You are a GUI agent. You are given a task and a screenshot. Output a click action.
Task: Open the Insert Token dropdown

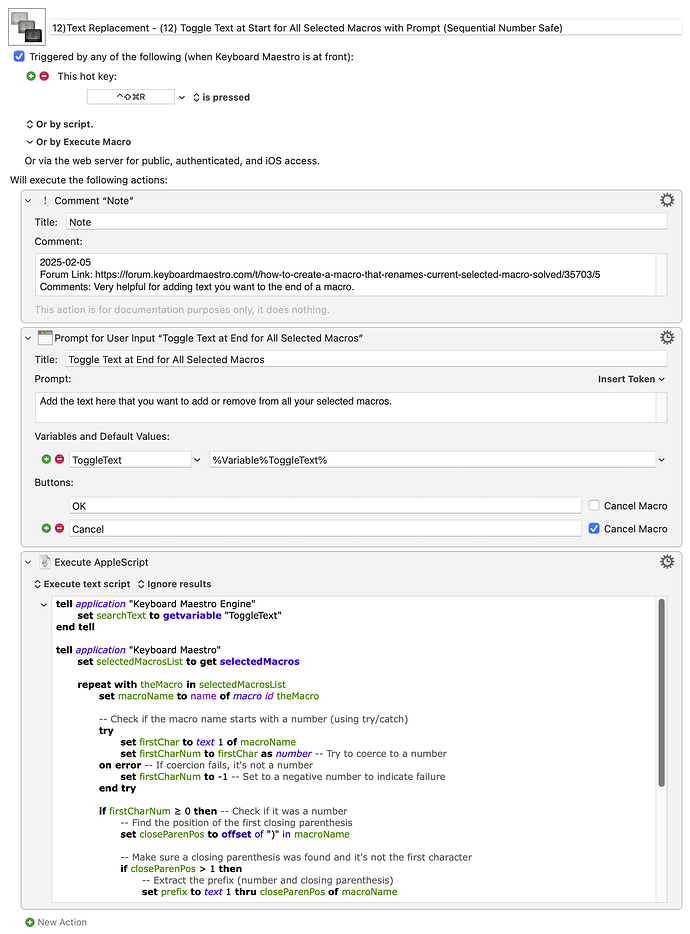pyautogui.click(x=631, y=379)
